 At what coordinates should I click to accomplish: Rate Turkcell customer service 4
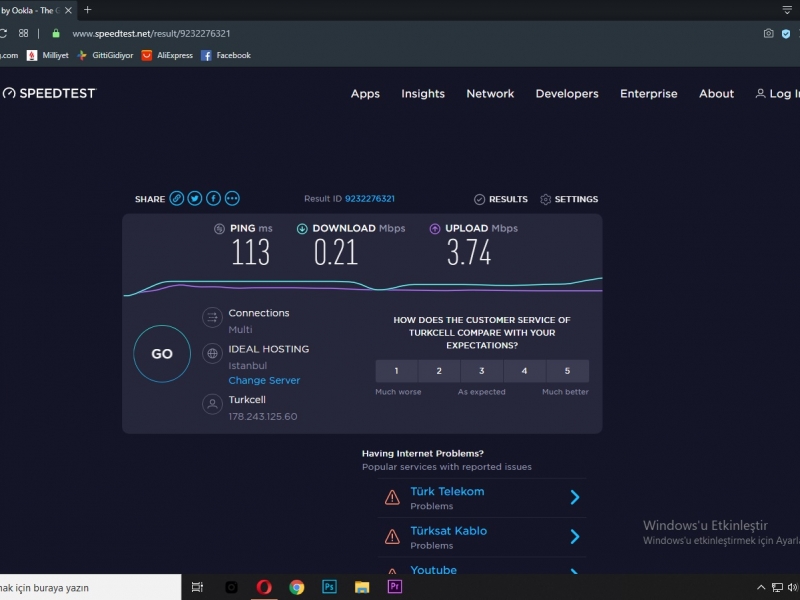(524, 371)
